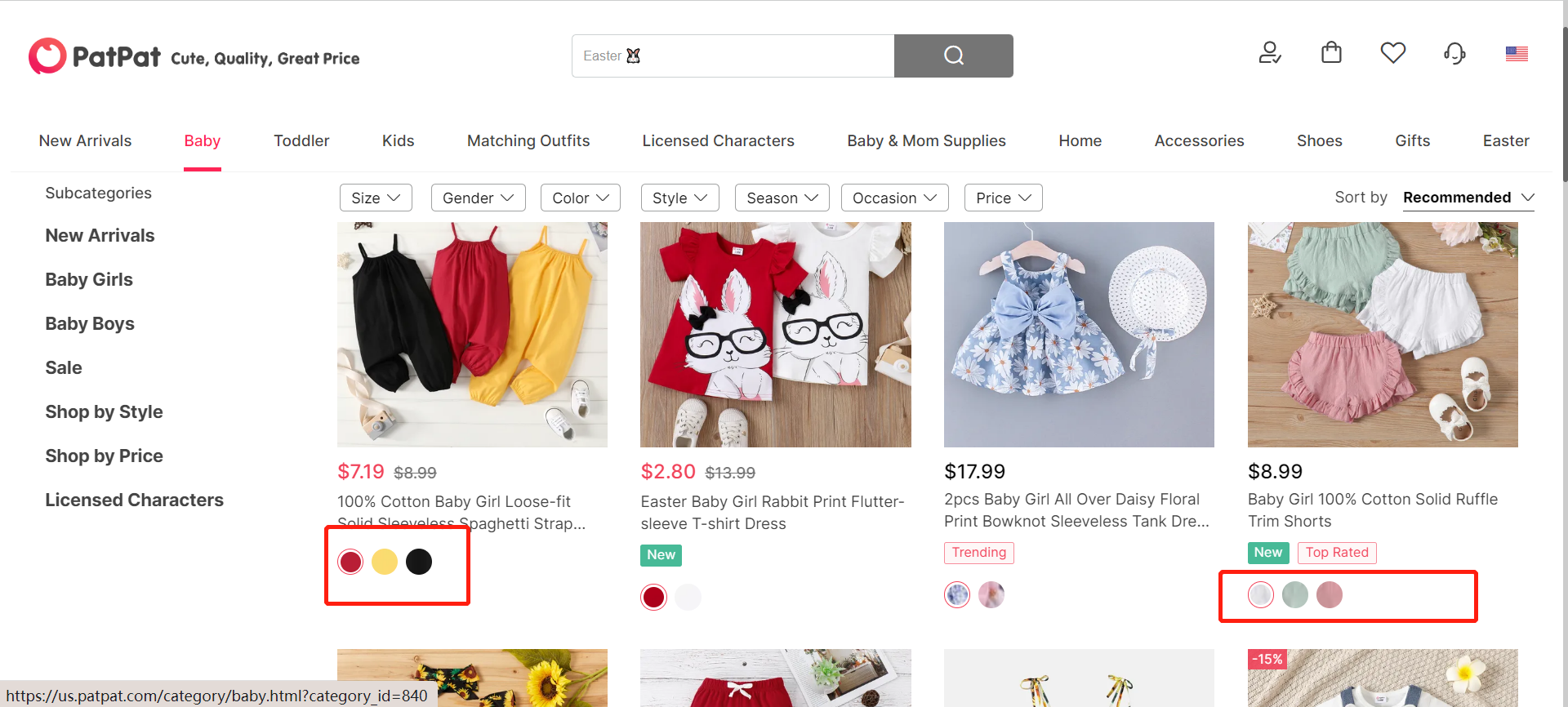Open the Kids menu
This screenshot has height=707, width=1568.
pyautogui.click(x=399, y=140)
